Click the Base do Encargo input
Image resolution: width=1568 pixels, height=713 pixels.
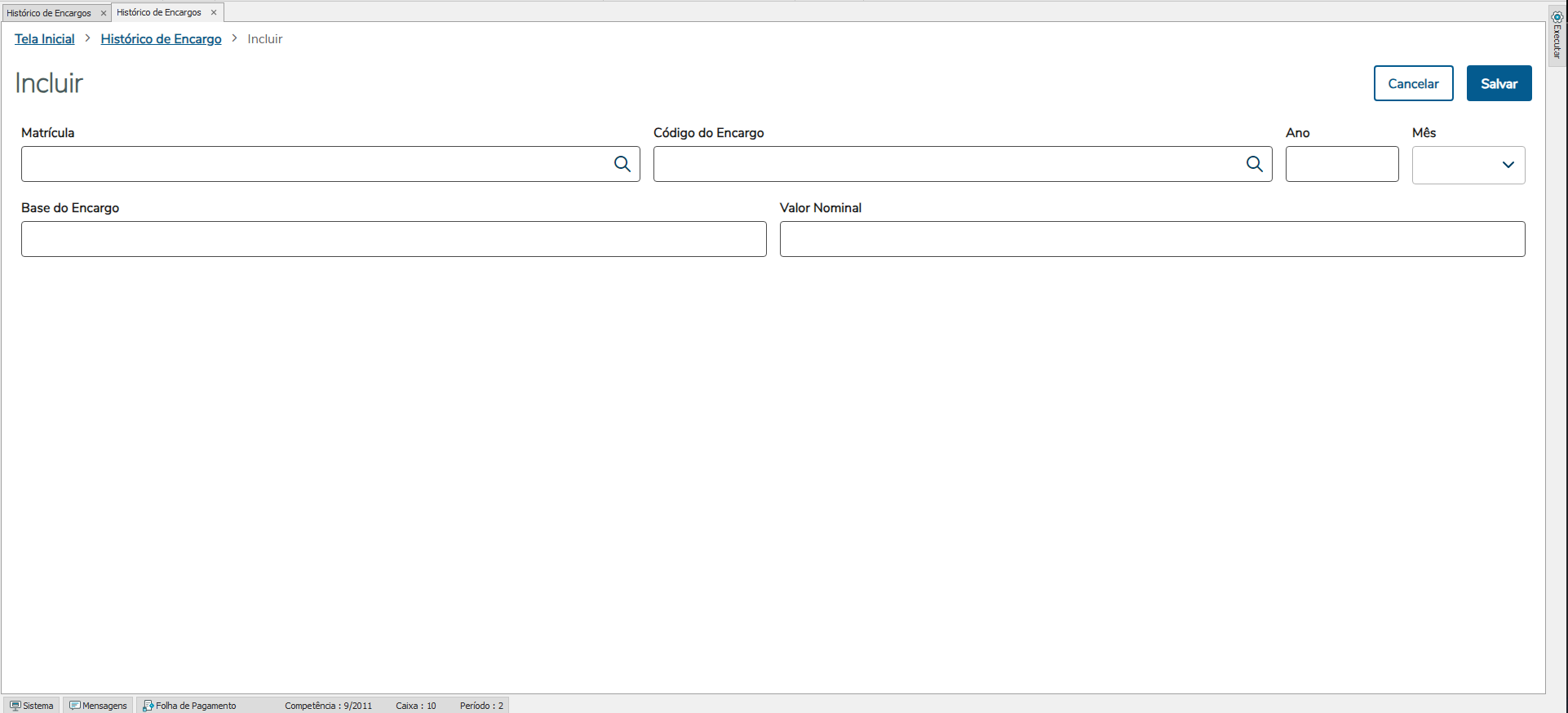[394, 239]
